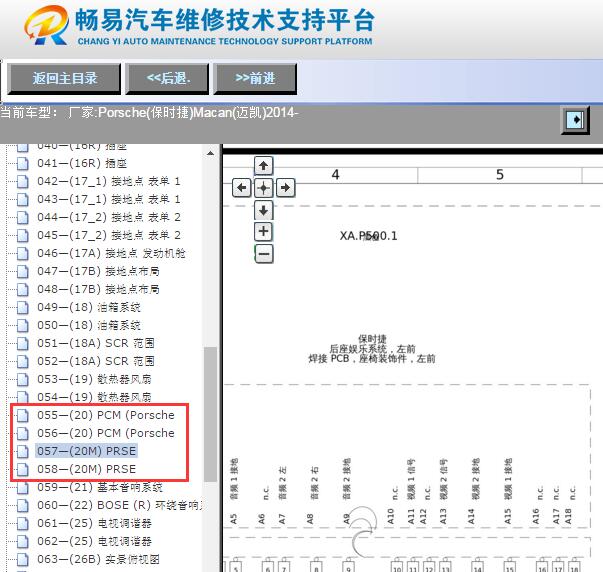This screenshot has width=603, height=572.
Task: Click pin label A15 in diagram
Action: click(508, 516)
